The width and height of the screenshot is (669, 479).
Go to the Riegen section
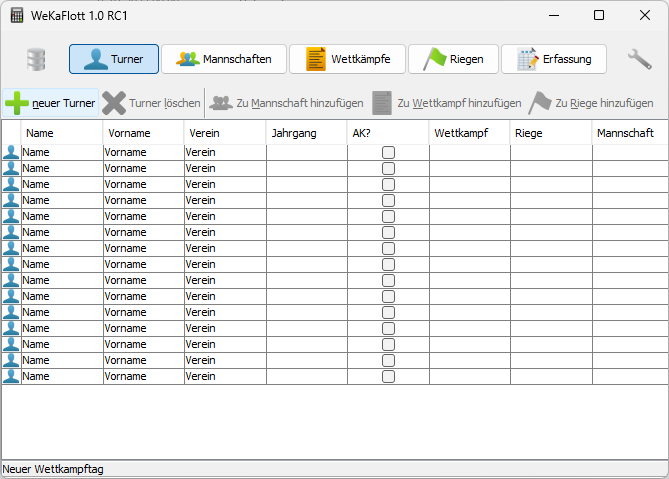(452, 59)
